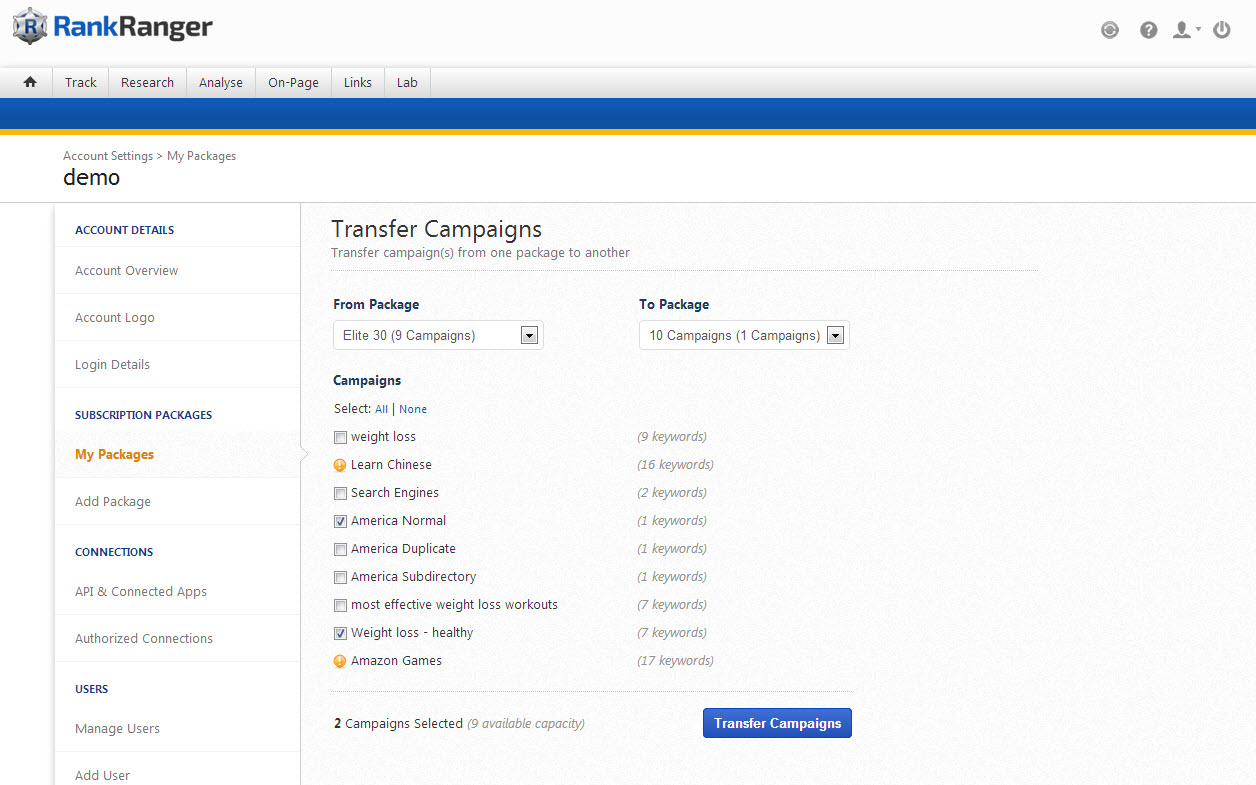
Task: Click the Rank Ranger logo
Action: pos(113,27)
